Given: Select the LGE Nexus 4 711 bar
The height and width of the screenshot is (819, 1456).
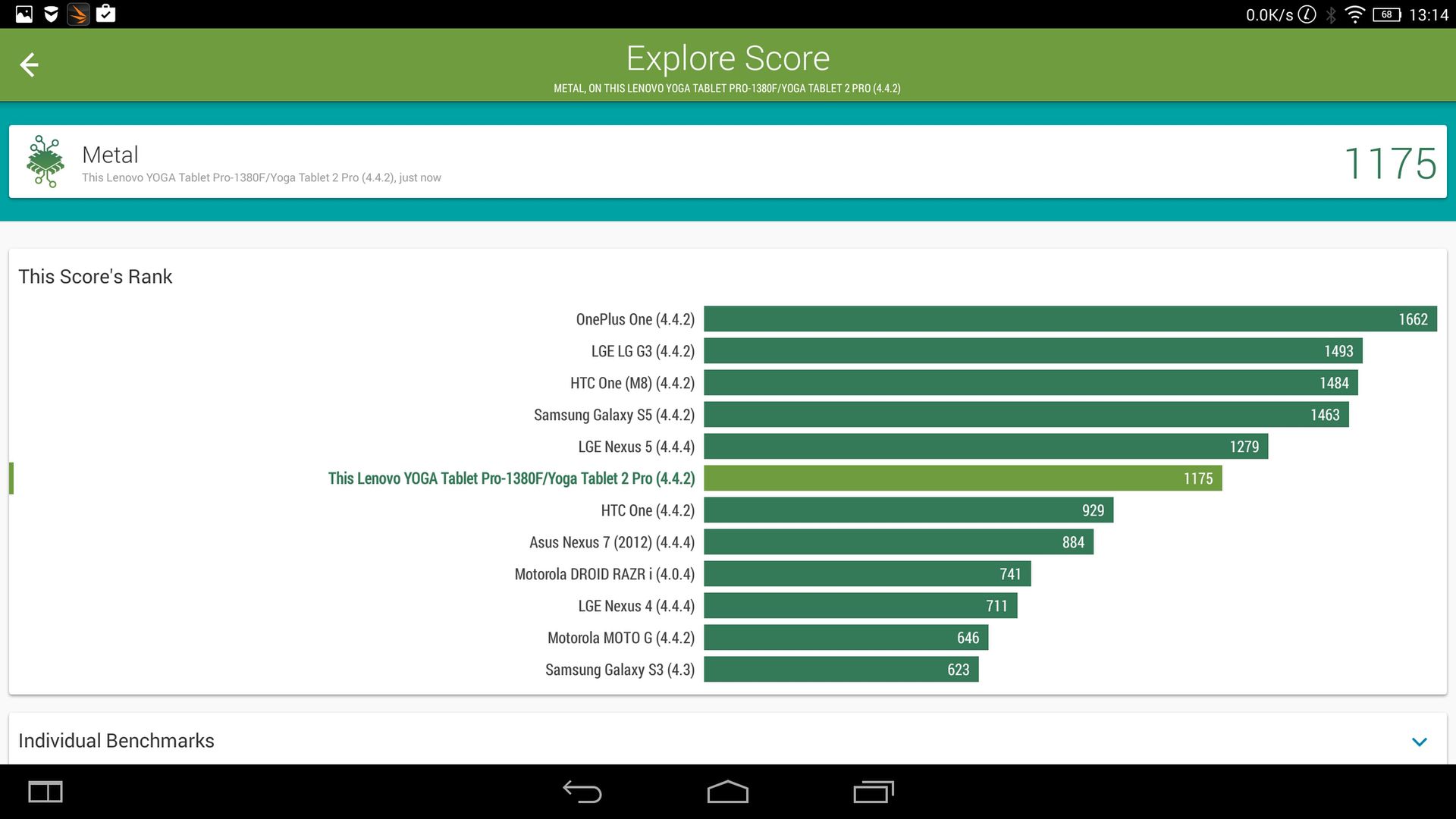Looking at the screenshot, I should pos(861,606).
